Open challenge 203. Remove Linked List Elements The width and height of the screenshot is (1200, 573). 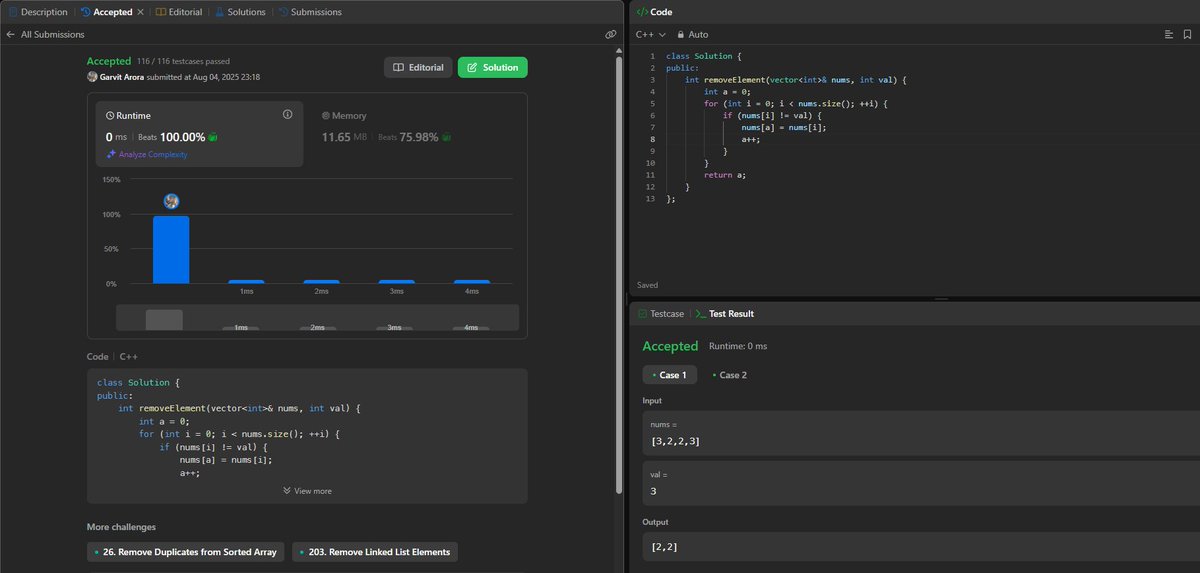pyautogui.click(x=375, y=552)
